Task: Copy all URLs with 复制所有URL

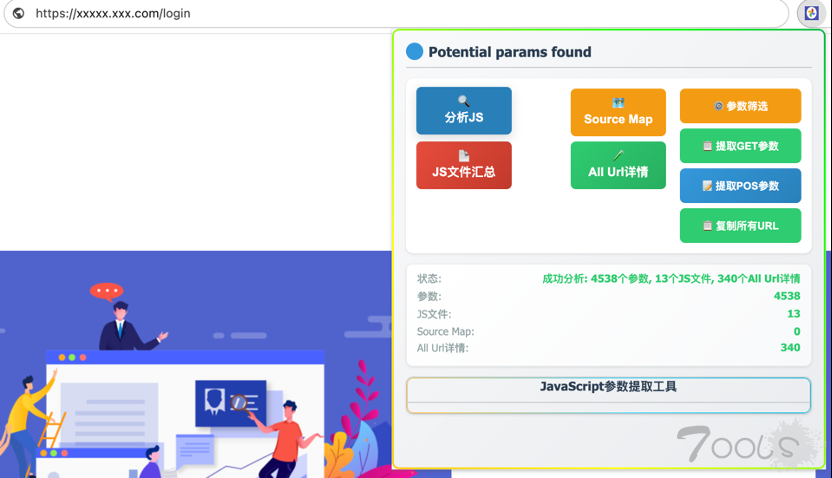Action: [x=740, y=225]
